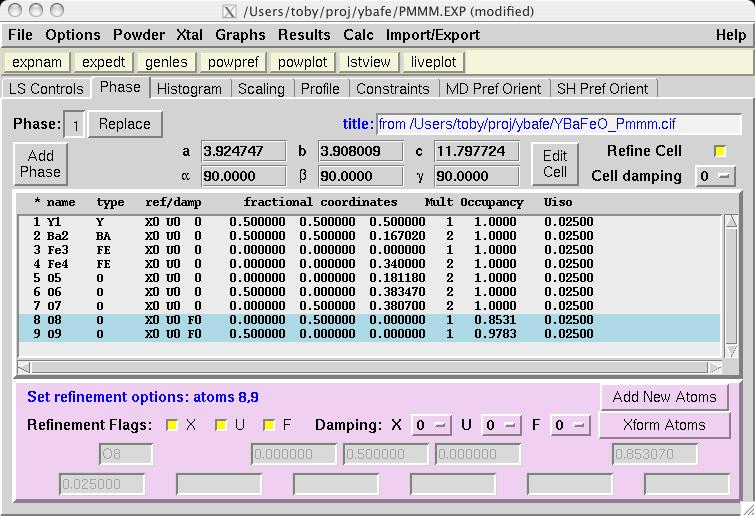This screenshot has width=755, height=516.
Task: Open the X damping dropdown
Action: click(x=431, y=425)
